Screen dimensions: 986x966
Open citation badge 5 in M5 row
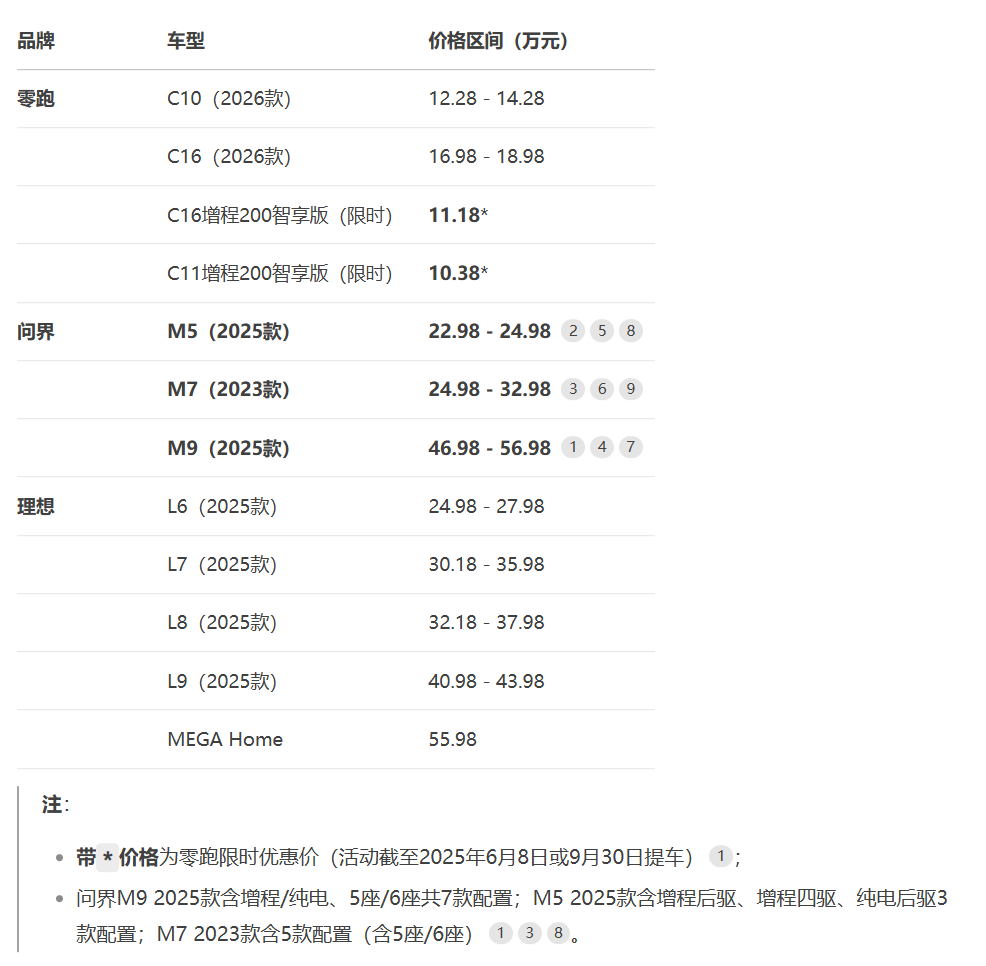point(602,331)
